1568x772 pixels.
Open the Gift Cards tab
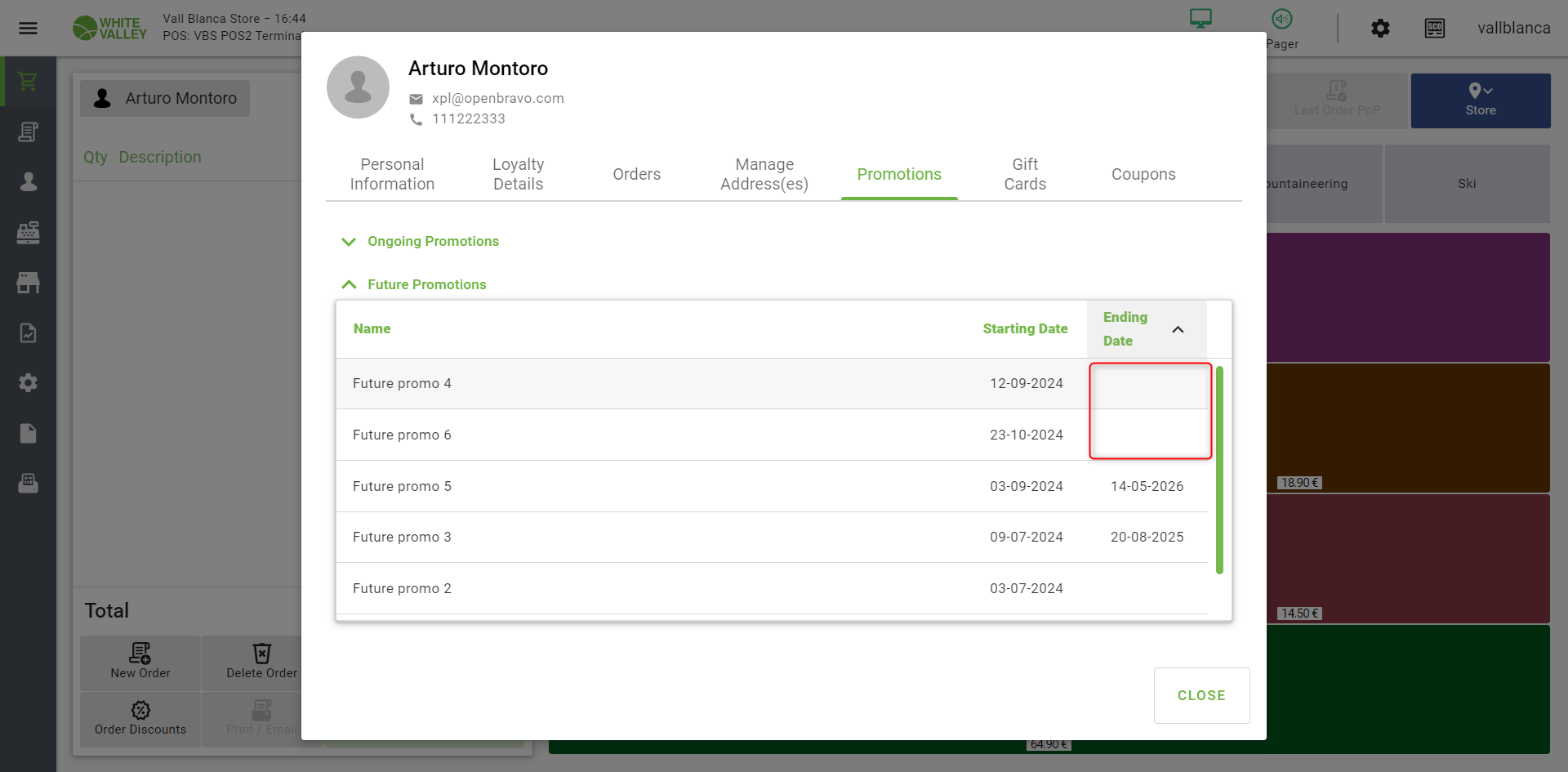(x=1024, y=174)
